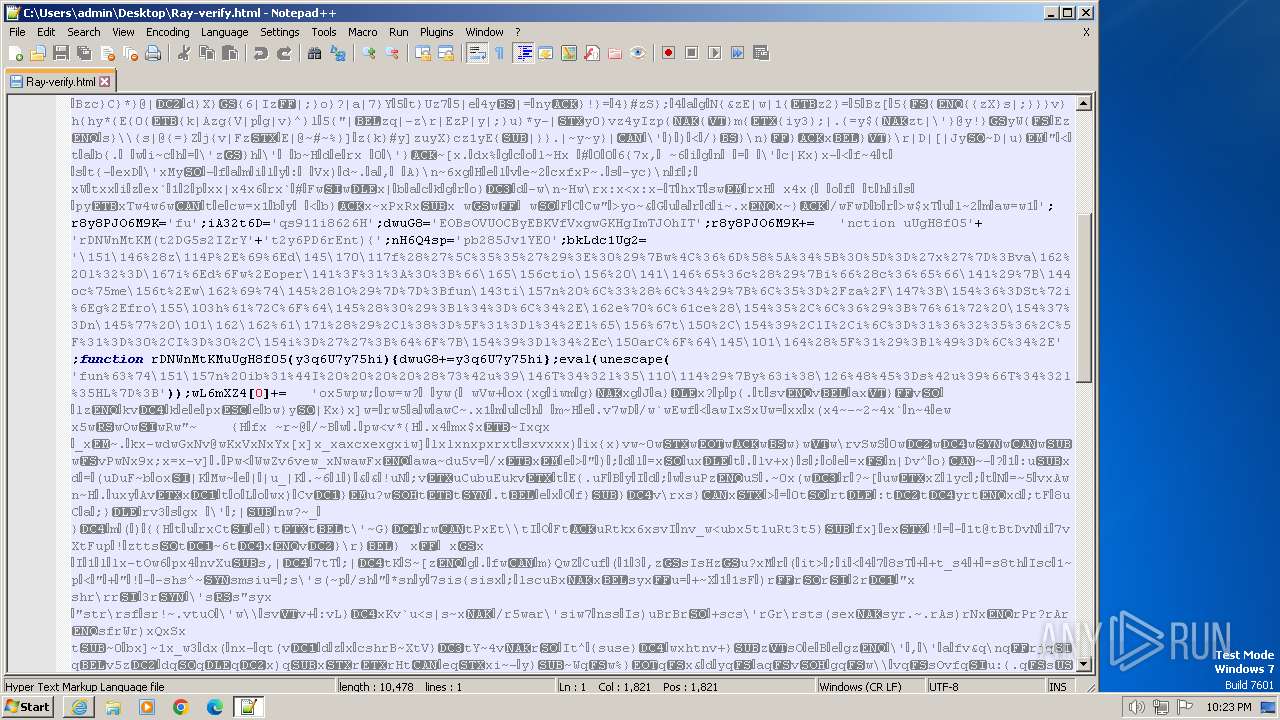
Task: Click the Close document toolbar icon
Action: (x=107, y=53)
